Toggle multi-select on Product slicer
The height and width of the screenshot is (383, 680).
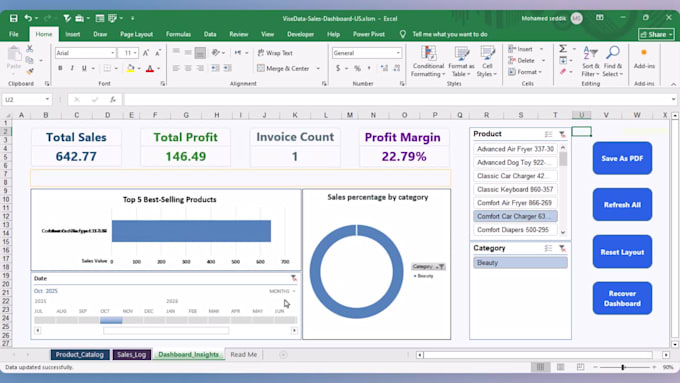pyautogui.click(x=549, y=134)
